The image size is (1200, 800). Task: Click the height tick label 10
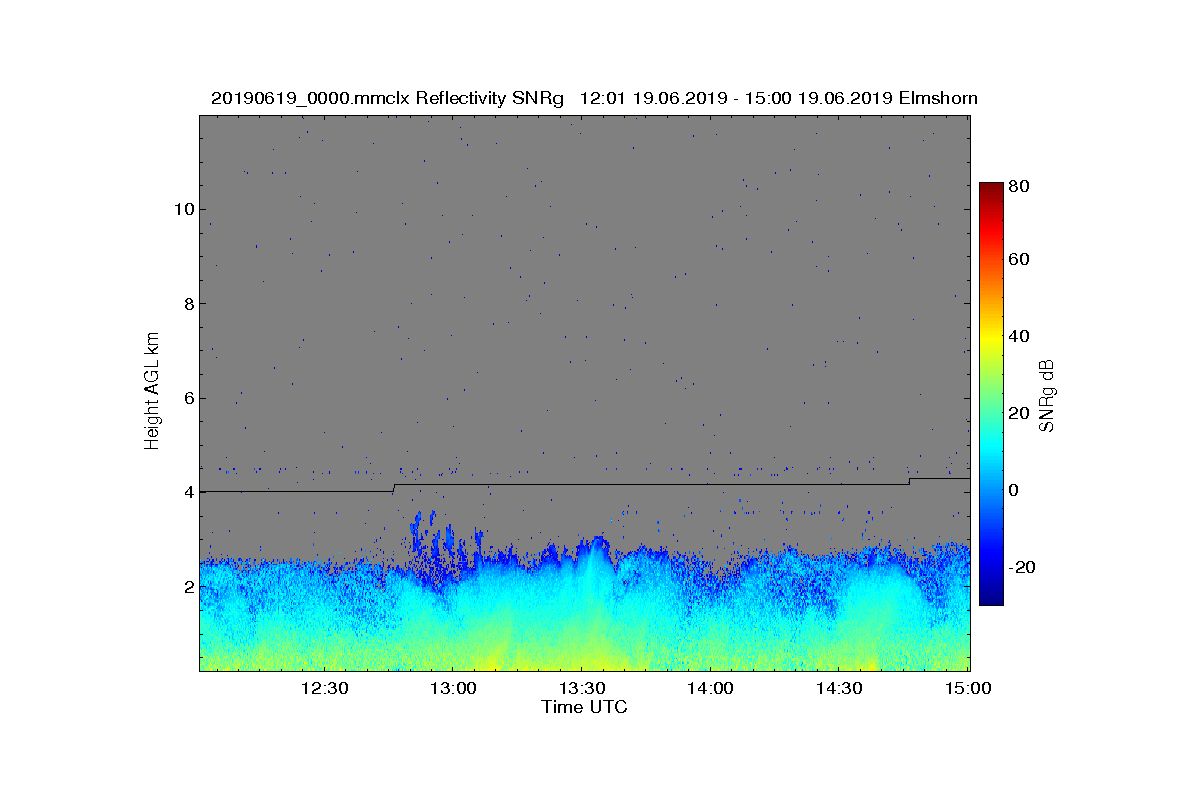pos(183,209)
